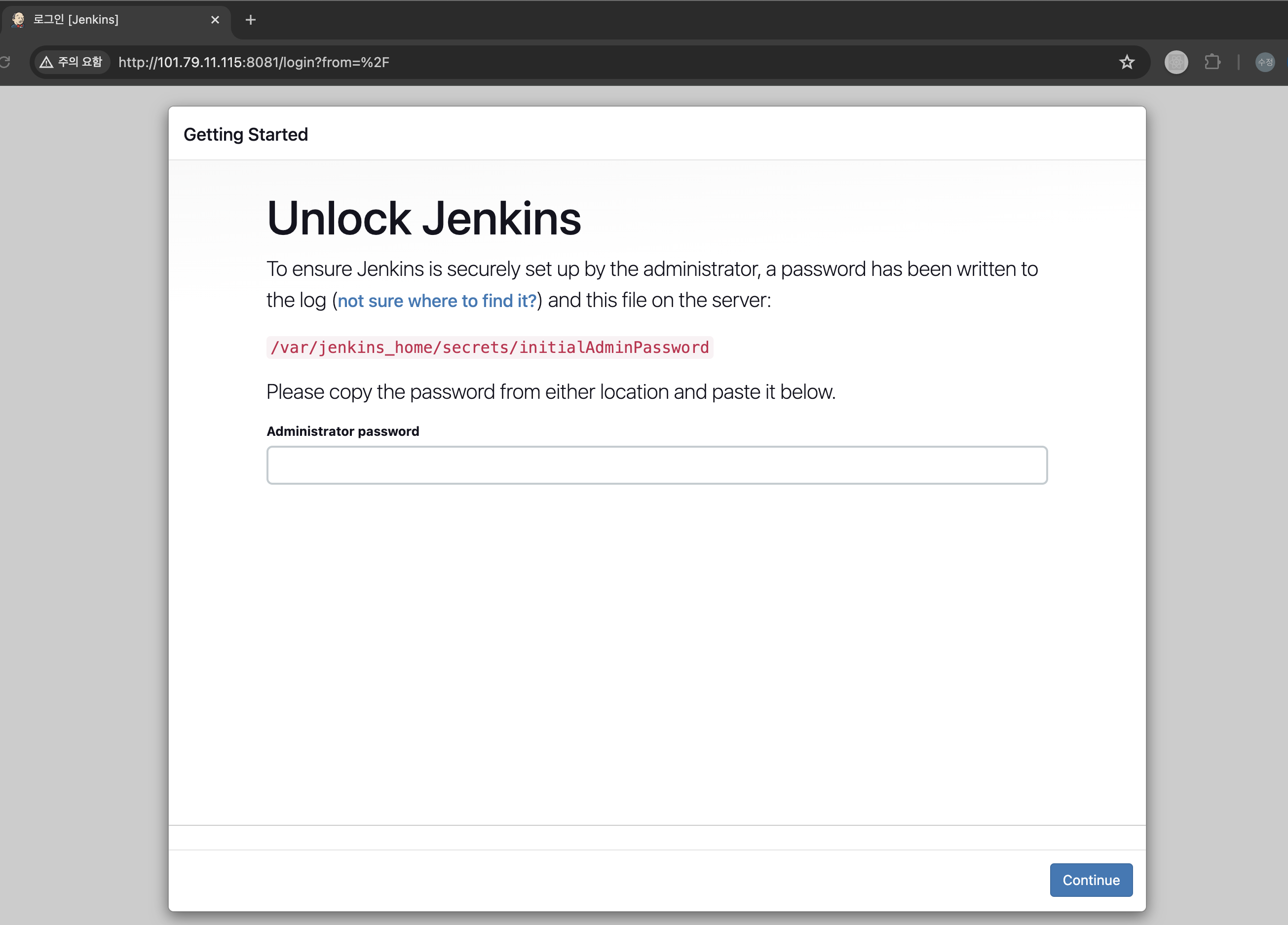
Task: Click the Jenkins favicon on the tab
Action: (x=18, y=20)
